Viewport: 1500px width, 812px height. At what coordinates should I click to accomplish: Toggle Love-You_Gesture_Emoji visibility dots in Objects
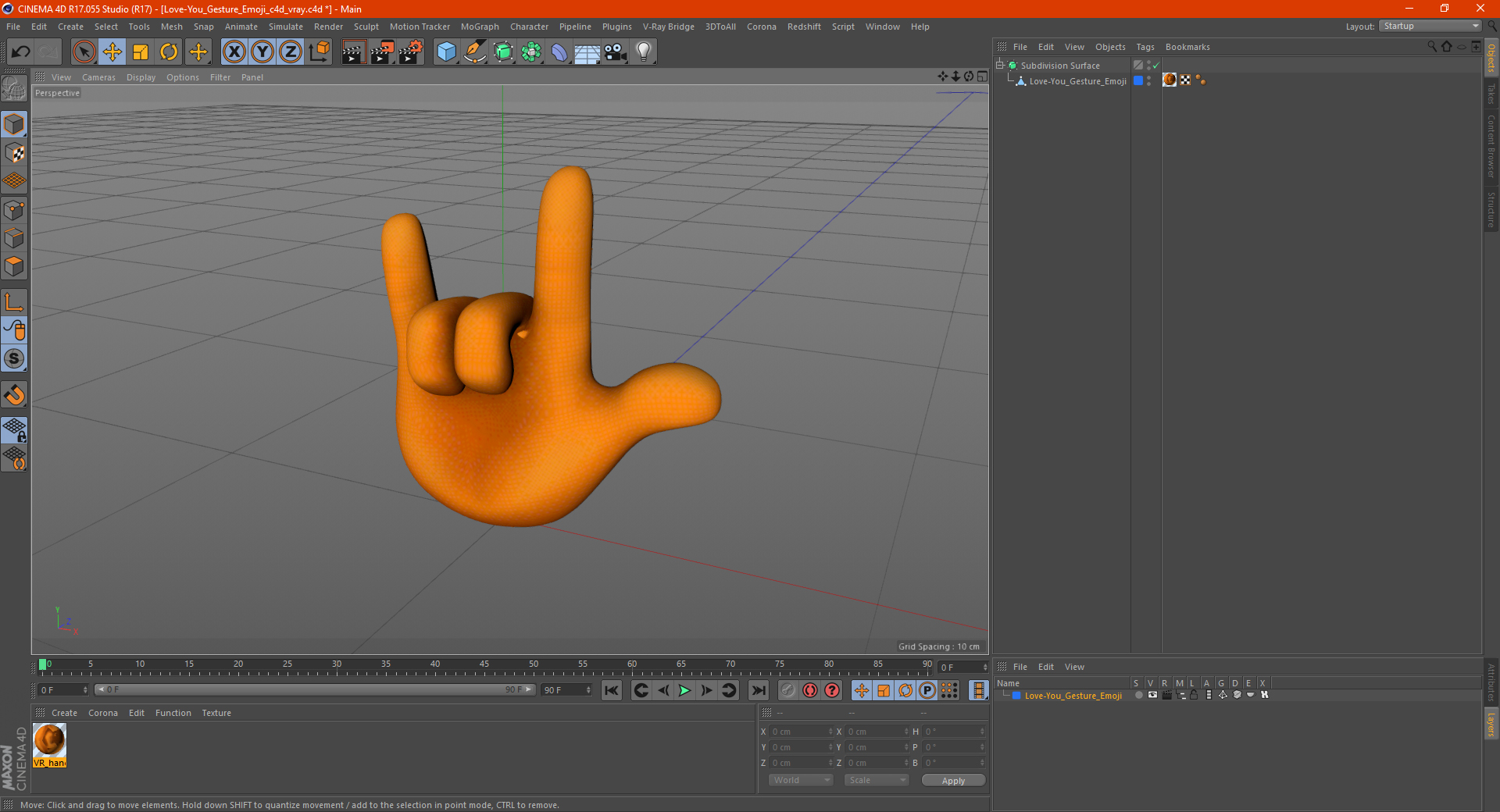[1148, 80]
